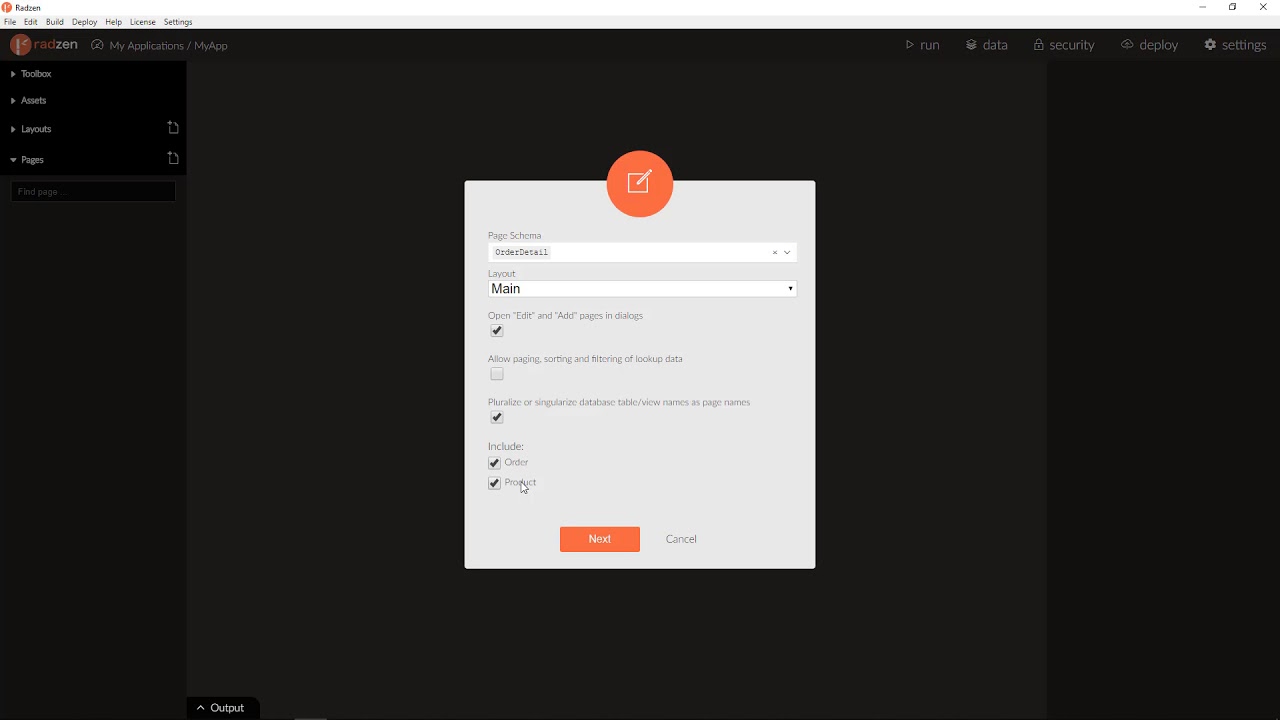1280x720 pixels.
Task: Enable paging, sorting and filtering of lookup data
Action: pyautogui.click(x=497, y=374)
